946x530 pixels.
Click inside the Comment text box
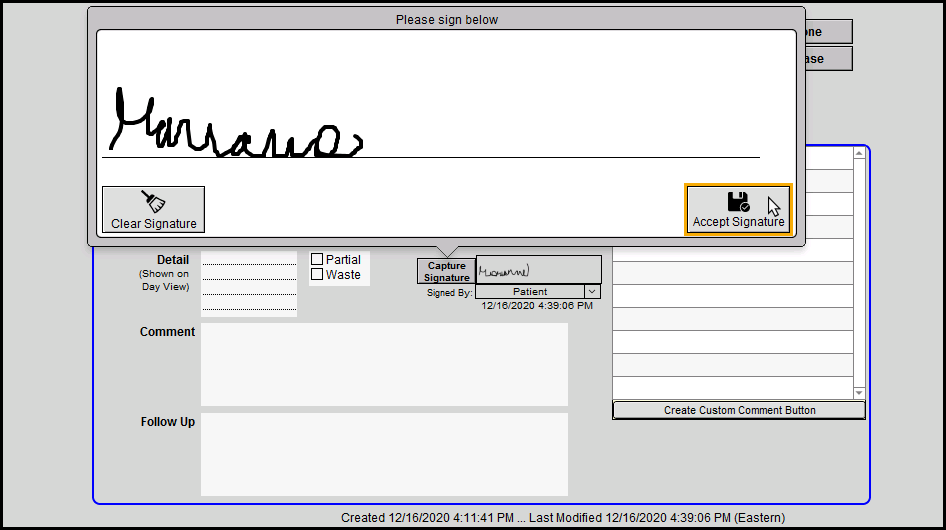[384, 364]
